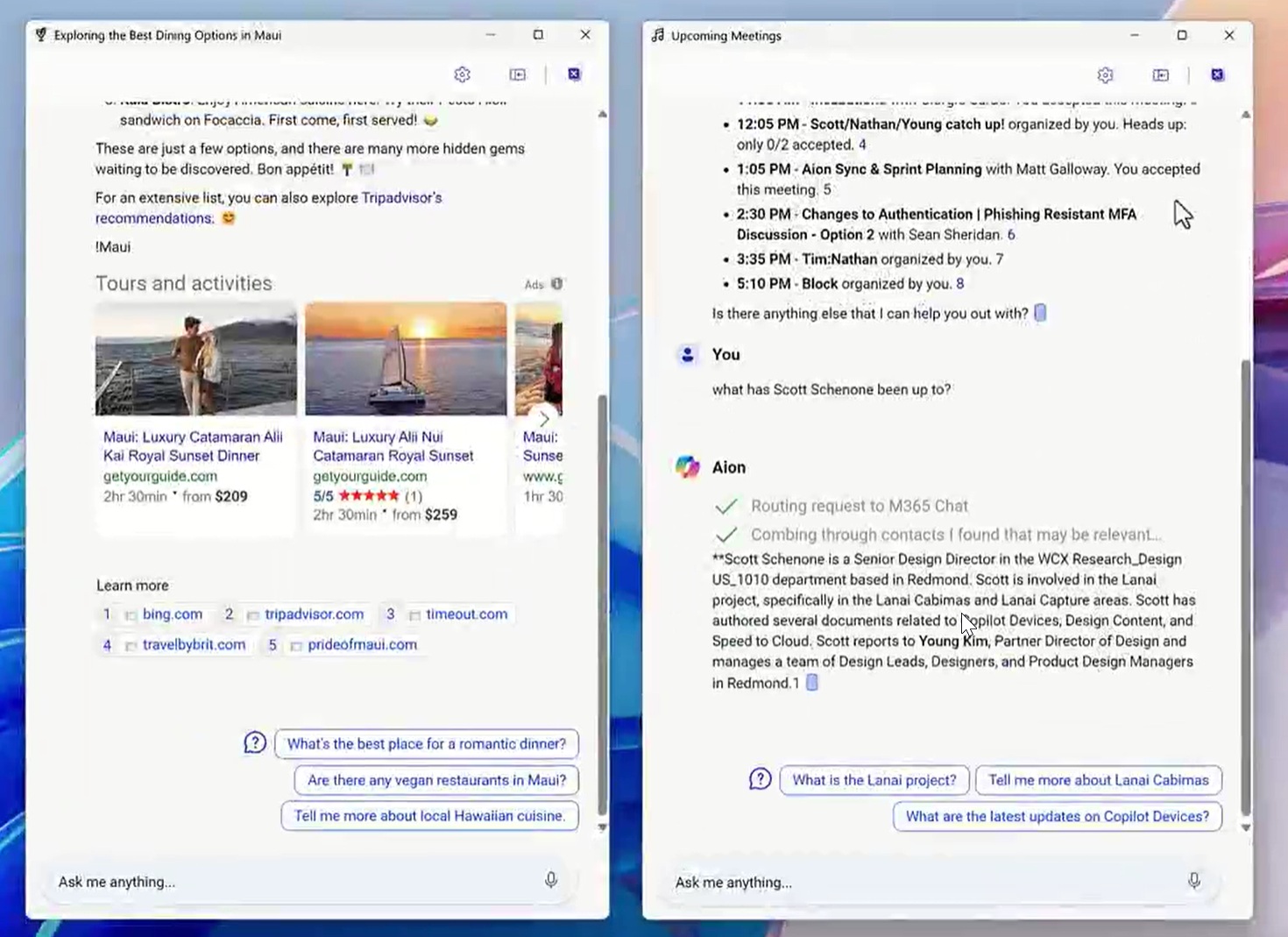Open citation 8 after Block meeting
The height and width of the screenshot is (937, 1288).
point(960,284)
